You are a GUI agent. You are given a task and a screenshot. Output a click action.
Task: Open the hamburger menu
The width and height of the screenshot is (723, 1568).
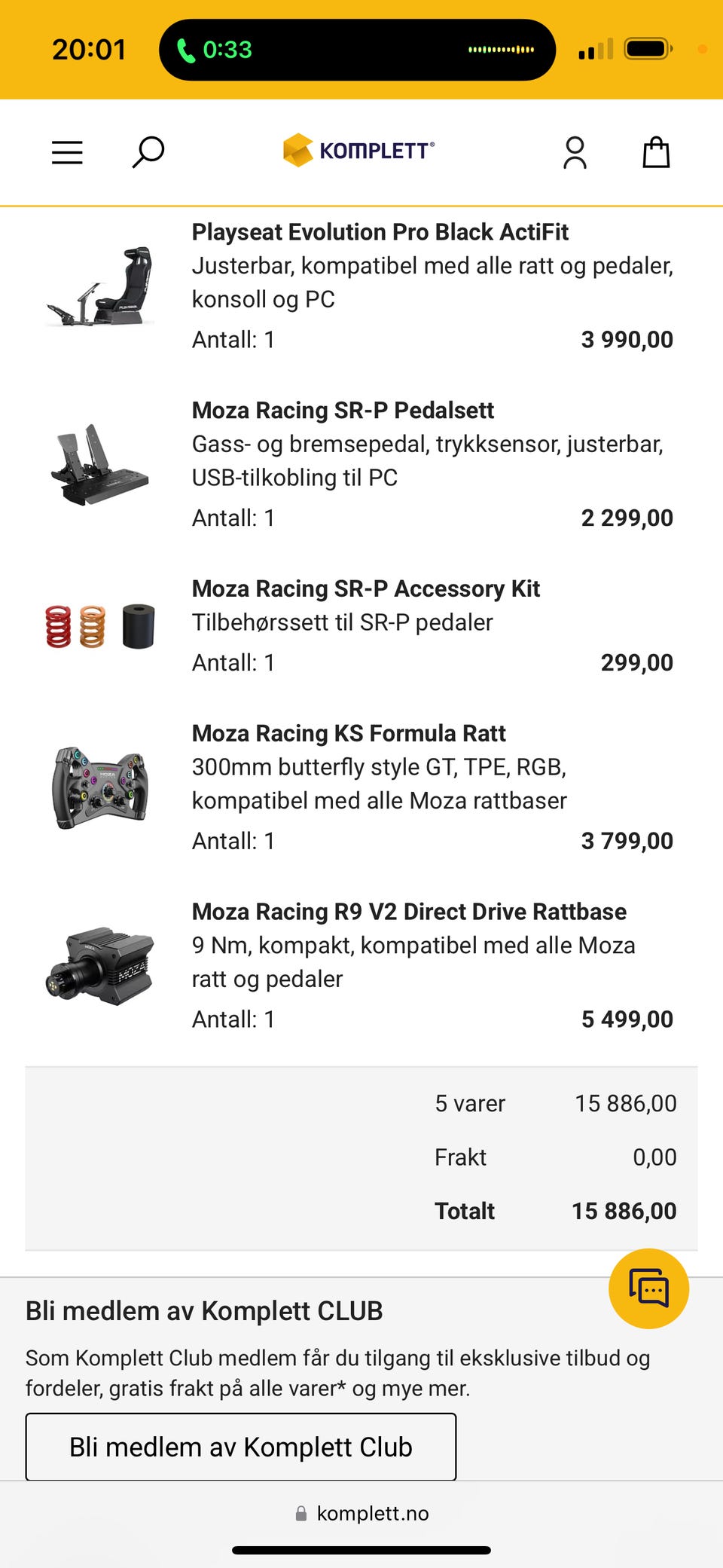coord(67,152)
